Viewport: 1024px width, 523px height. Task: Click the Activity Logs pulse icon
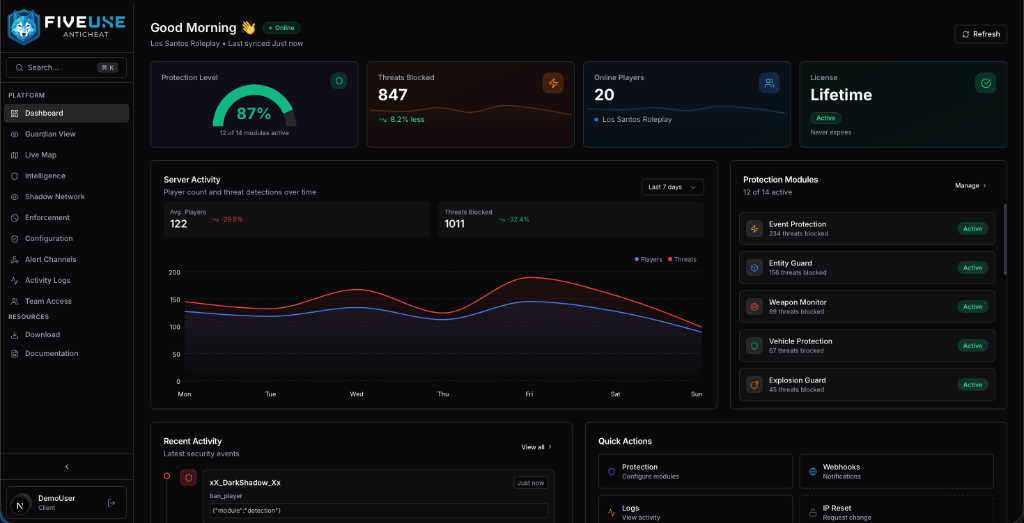(14, 280)
